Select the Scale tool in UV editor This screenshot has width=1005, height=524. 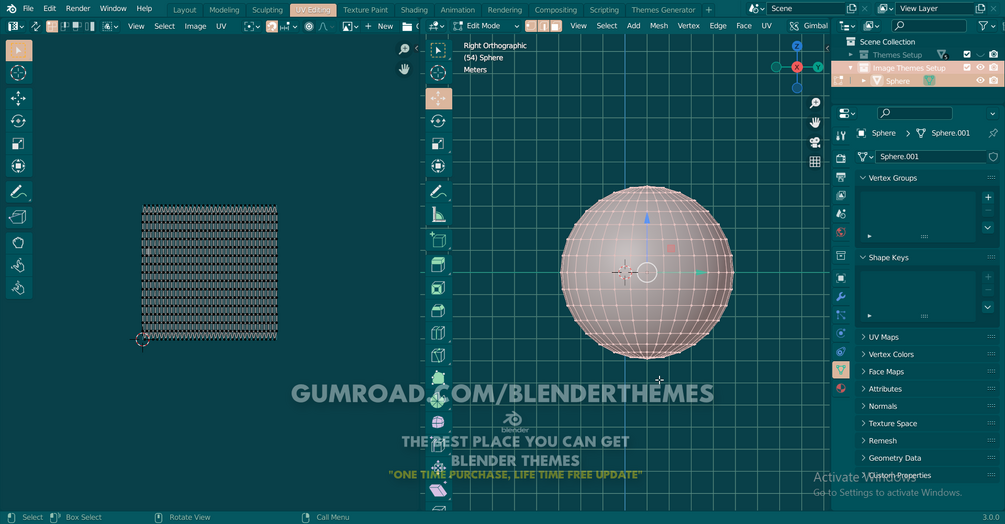coord(19,143)
